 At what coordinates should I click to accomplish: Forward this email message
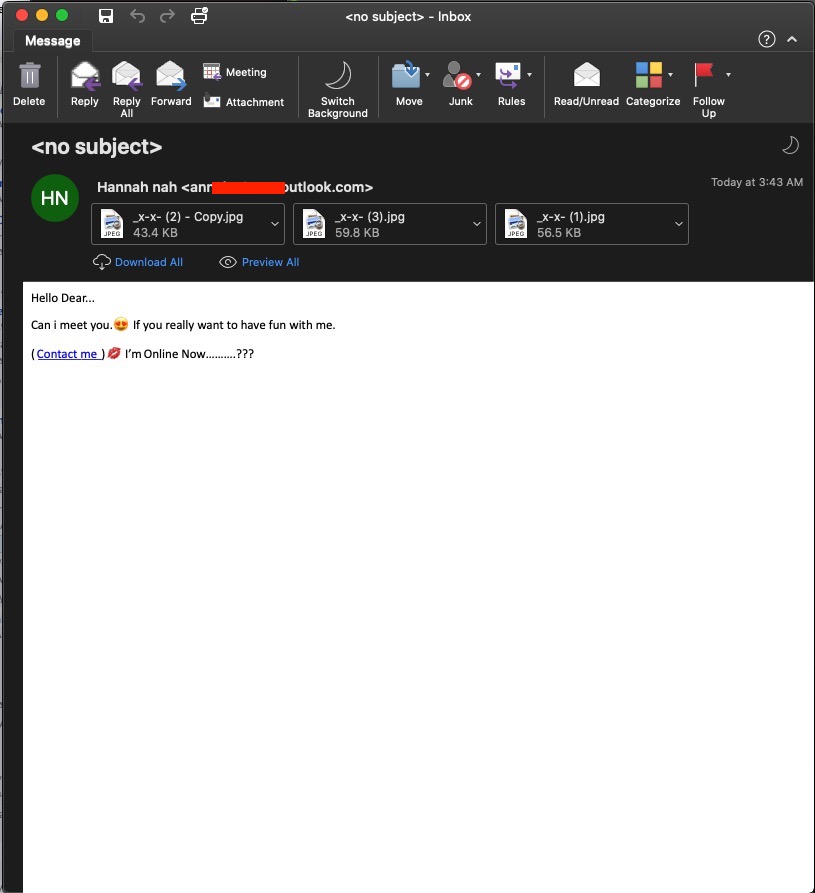(171, 77)
